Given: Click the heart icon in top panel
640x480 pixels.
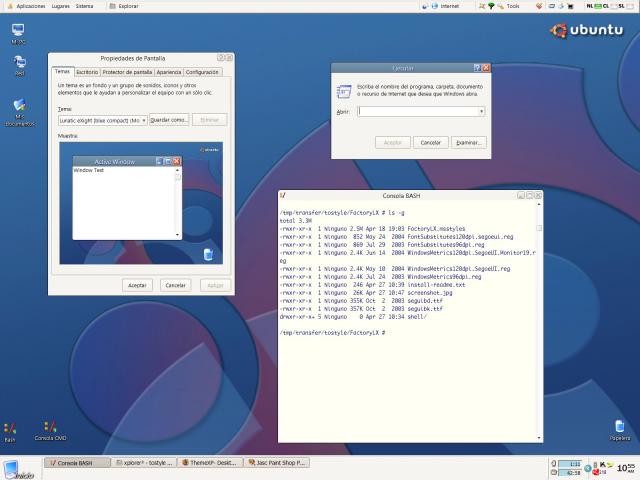Looking at the screenshot, I should coord(539,6).
